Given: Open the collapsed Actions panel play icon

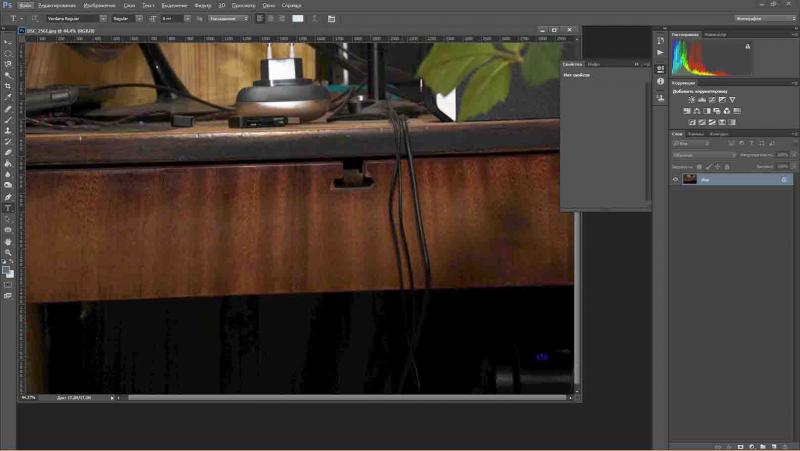Looking at the screenshot, I should [660, 53].
